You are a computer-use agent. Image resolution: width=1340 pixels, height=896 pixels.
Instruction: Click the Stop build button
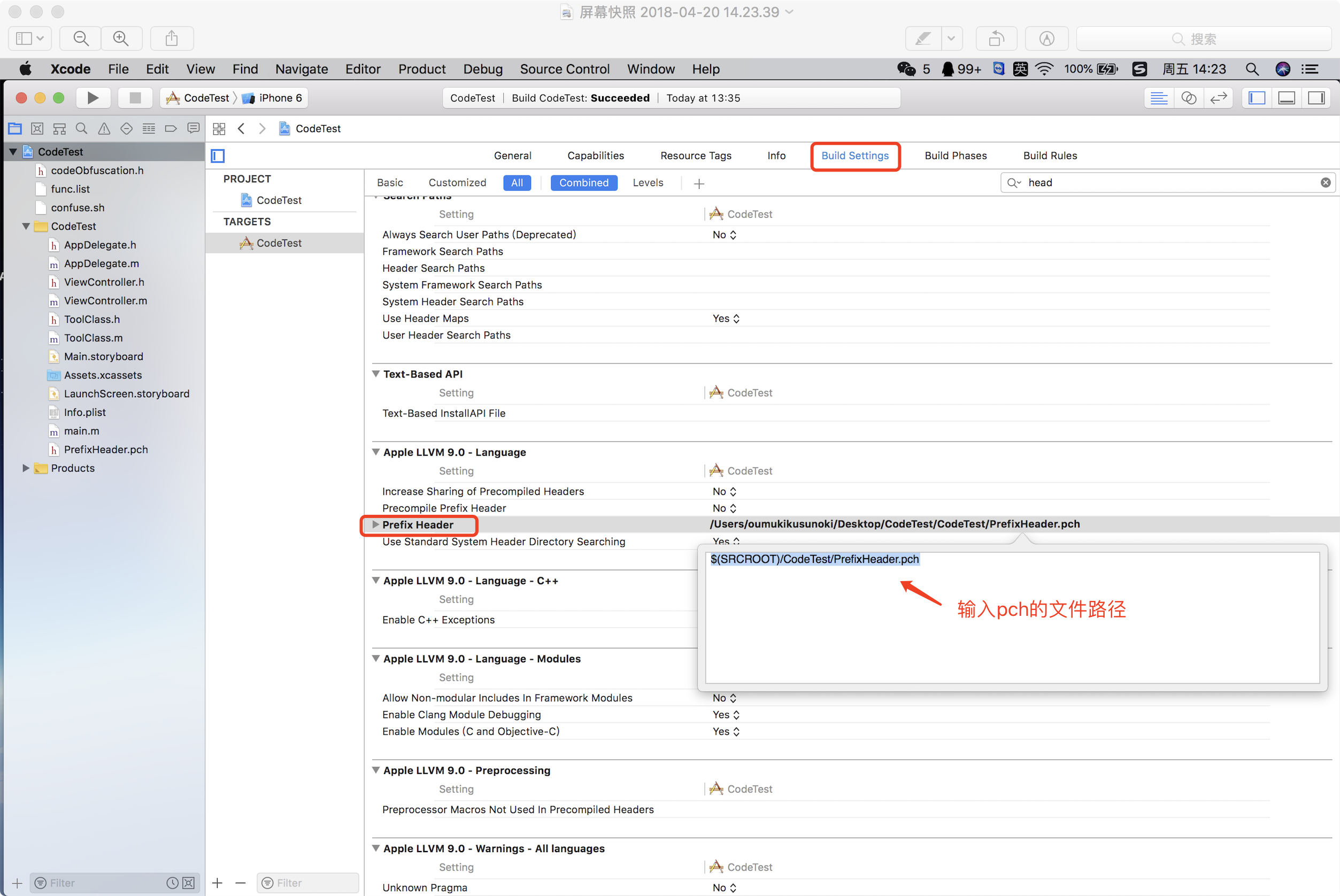(x=135, y=98)
